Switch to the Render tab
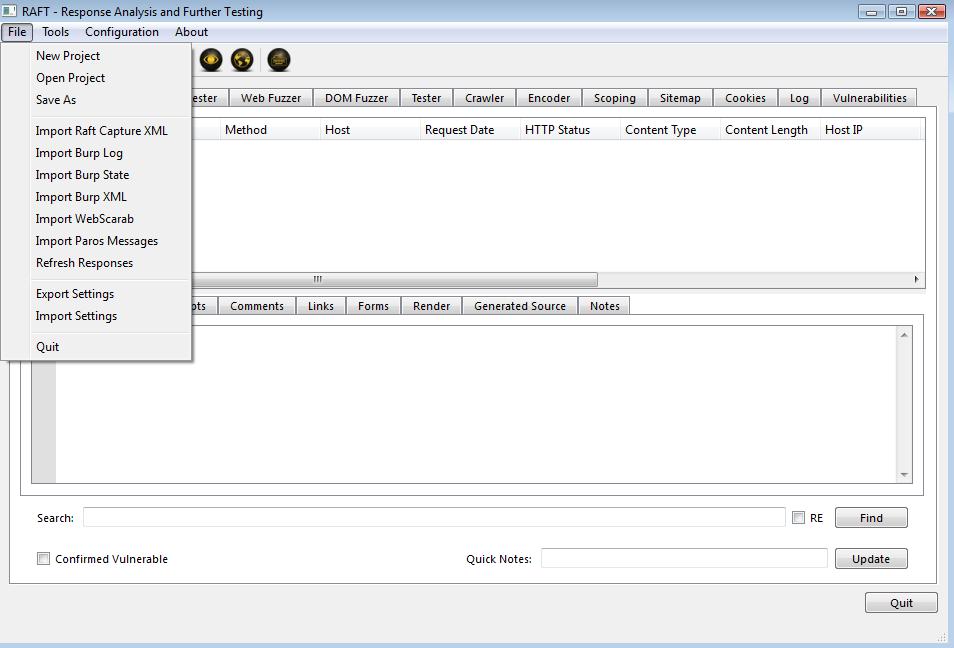 431,306
